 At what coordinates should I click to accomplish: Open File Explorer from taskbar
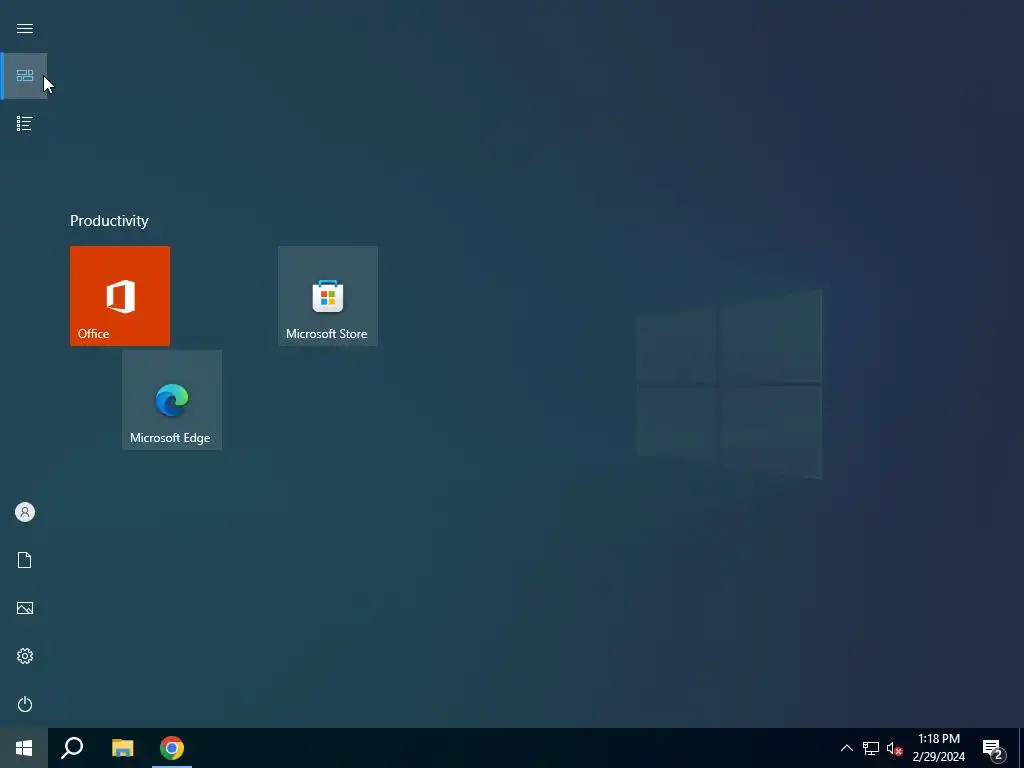122,748
